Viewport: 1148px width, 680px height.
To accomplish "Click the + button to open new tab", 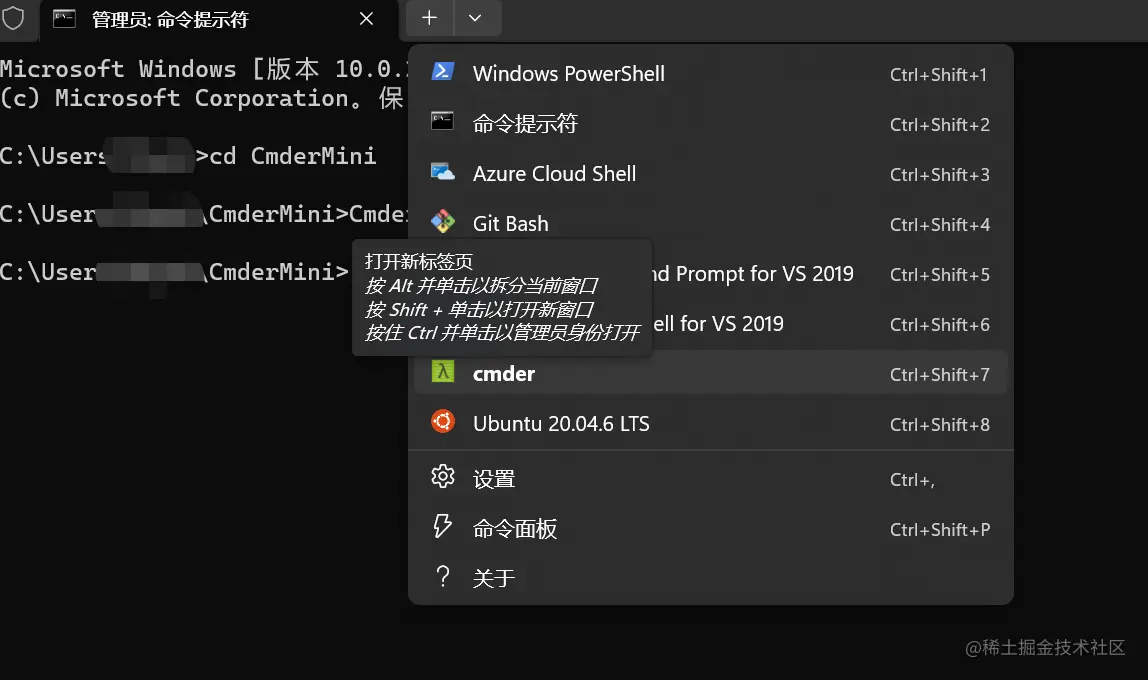I will (x=428, y=18).
